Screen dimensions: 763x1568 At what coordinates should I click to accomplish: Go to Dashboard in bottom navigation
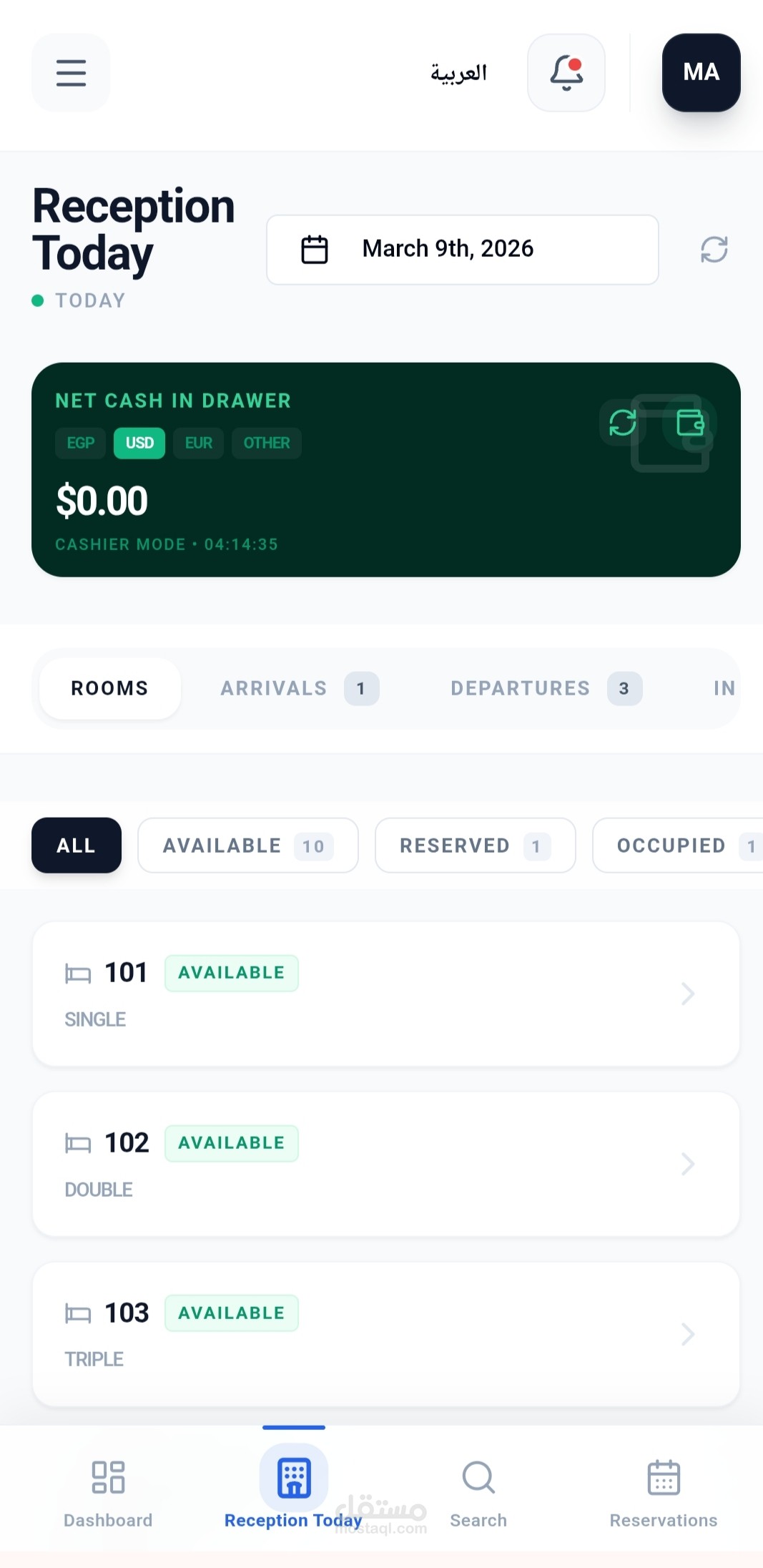108,1491
